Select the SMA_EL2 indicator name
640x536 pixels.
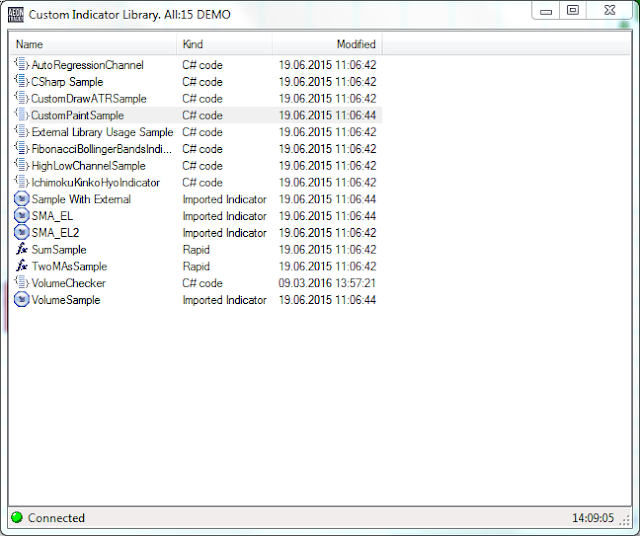(56, 232)
